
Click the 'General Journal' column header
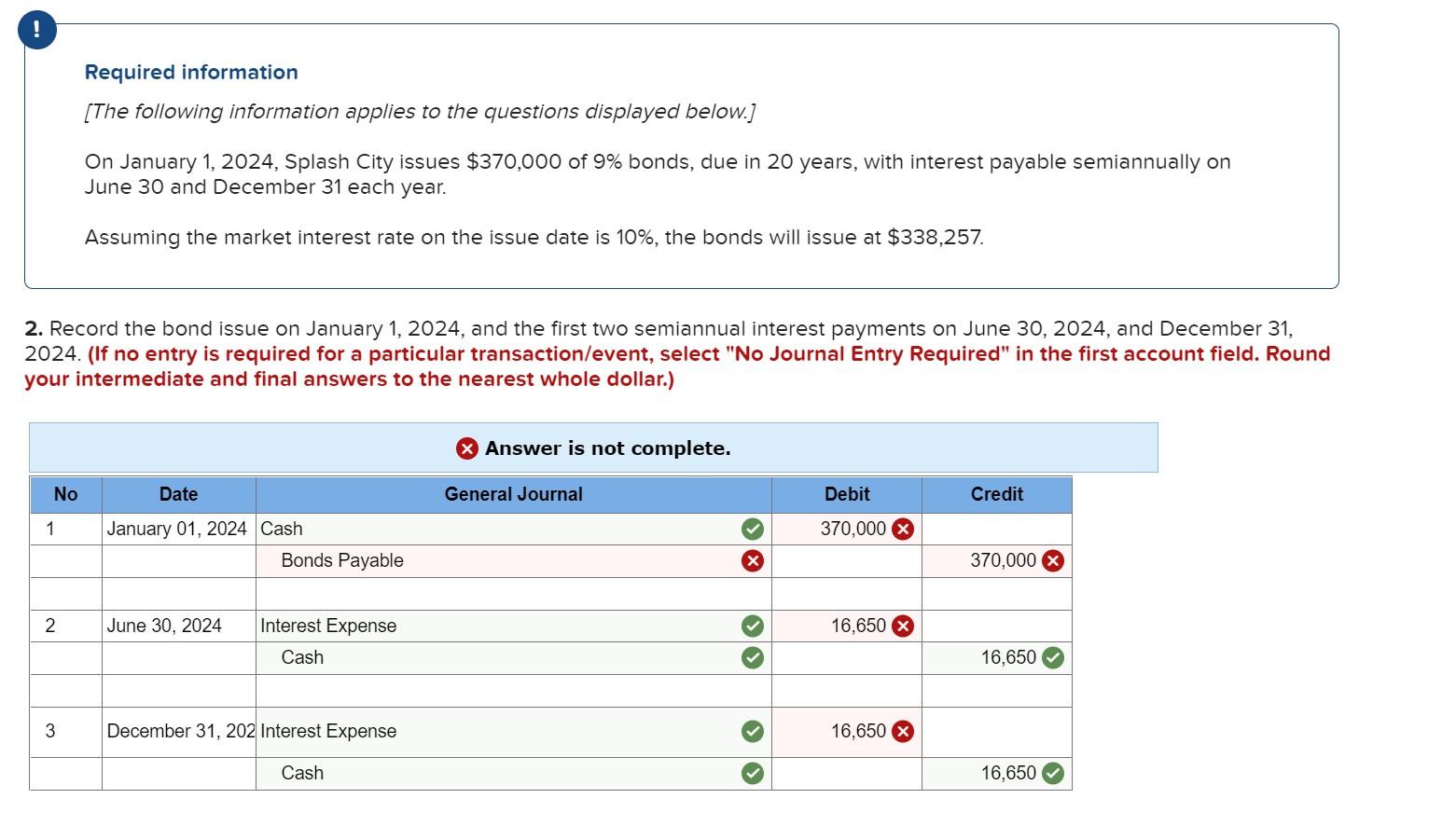click(x=513, y=495)
